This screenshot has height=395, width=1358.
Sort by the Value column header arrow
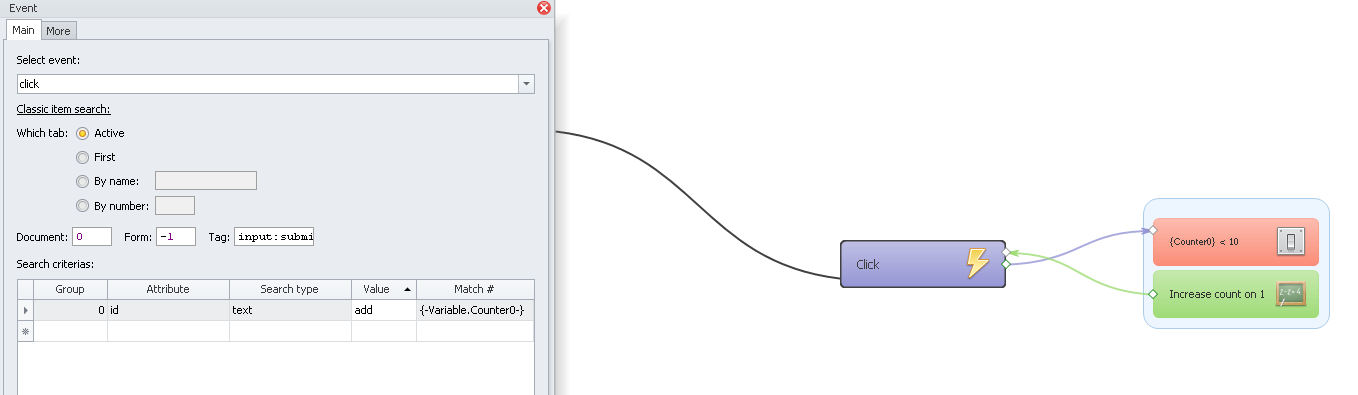(x=407, y=289)
